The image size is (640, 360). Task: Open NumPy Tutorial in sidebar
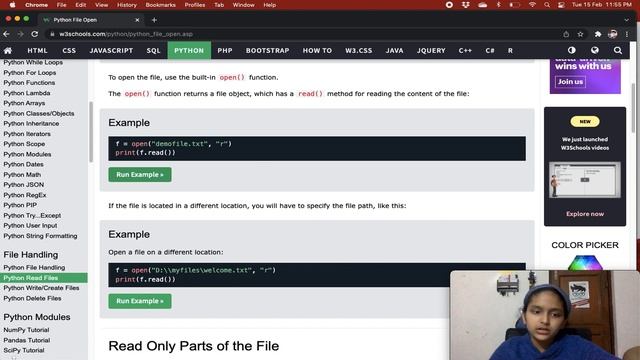tap(26, 330)
